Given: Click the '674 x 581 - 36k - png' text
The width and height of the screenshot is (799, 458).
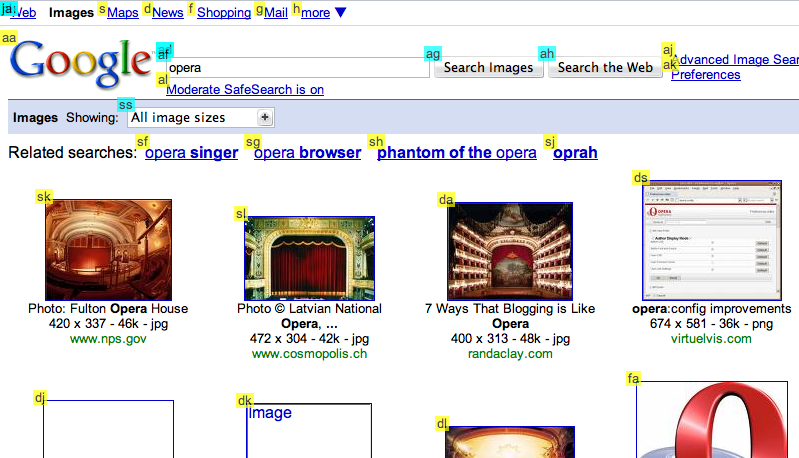Looking at the screenshot, I should click(x=711, y=324).
